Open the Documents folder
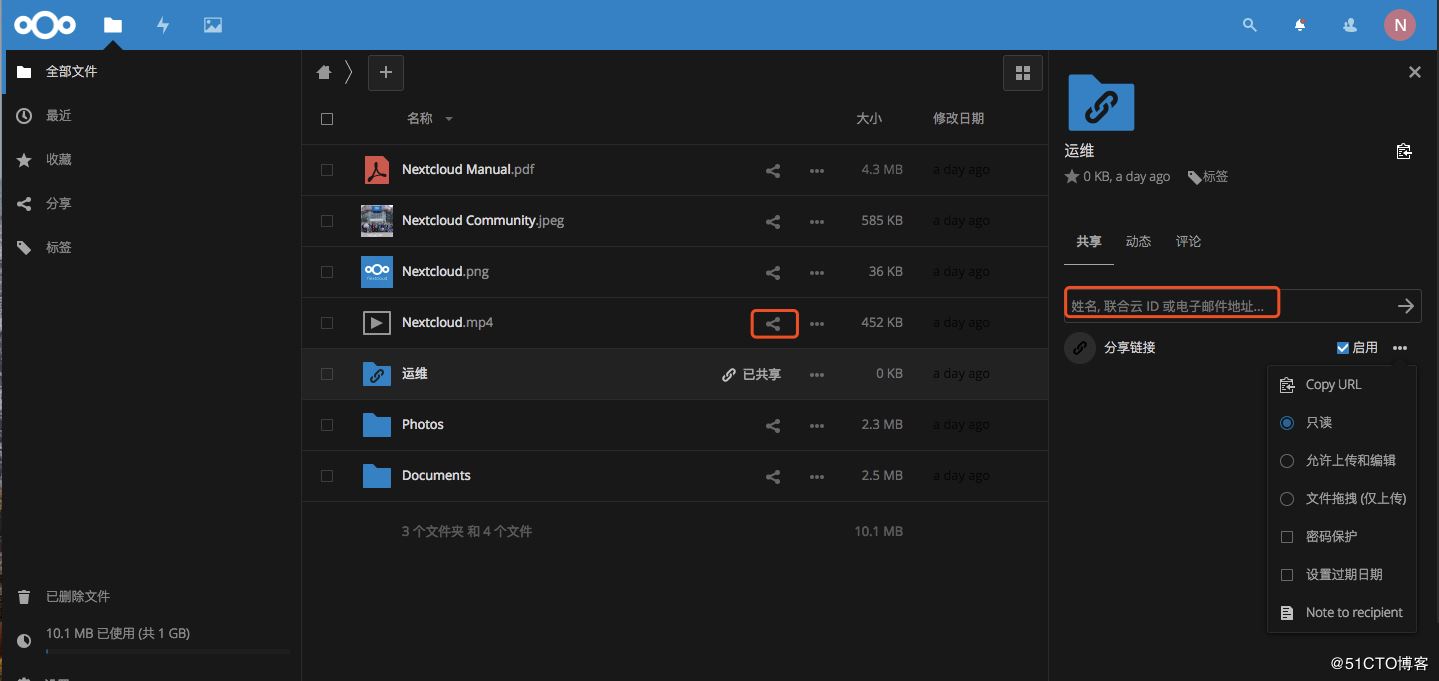Viewport: 1439px width, 681px height. click(436, 476)
